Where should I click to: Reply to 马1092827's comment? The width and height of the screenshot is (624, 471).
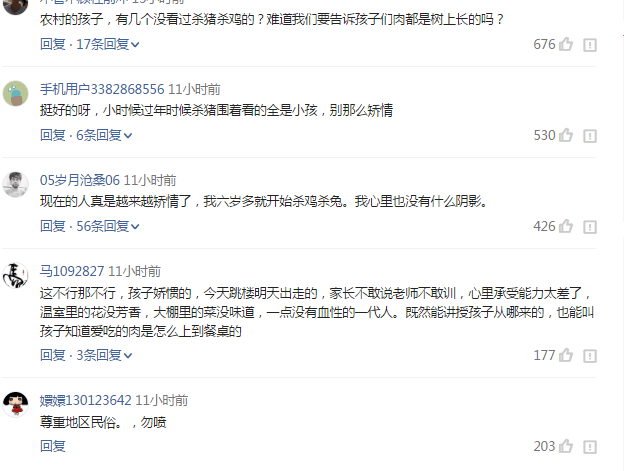point(53,355)
